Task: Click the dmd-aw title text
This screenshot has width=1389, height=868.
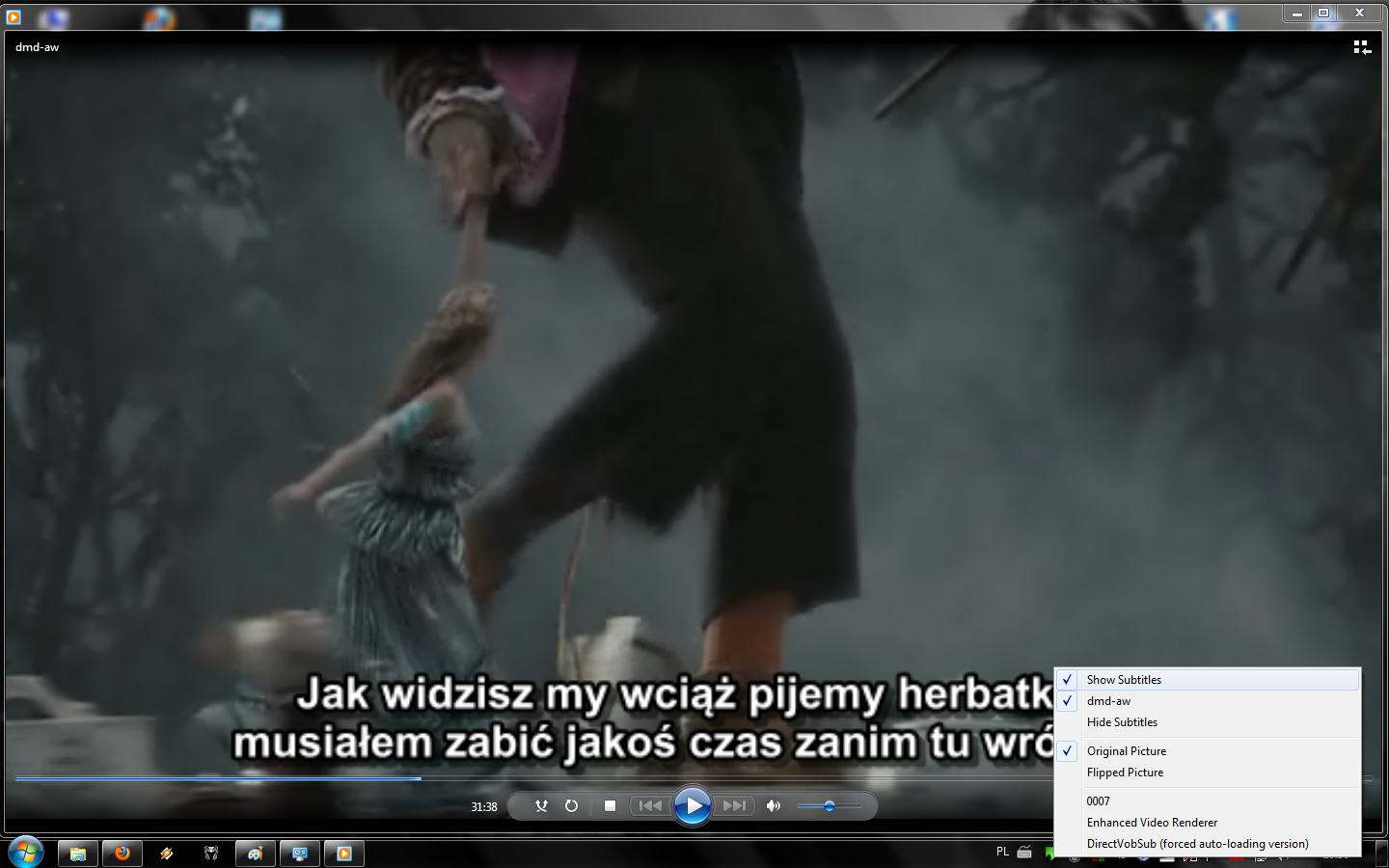Action: [37, 47]
